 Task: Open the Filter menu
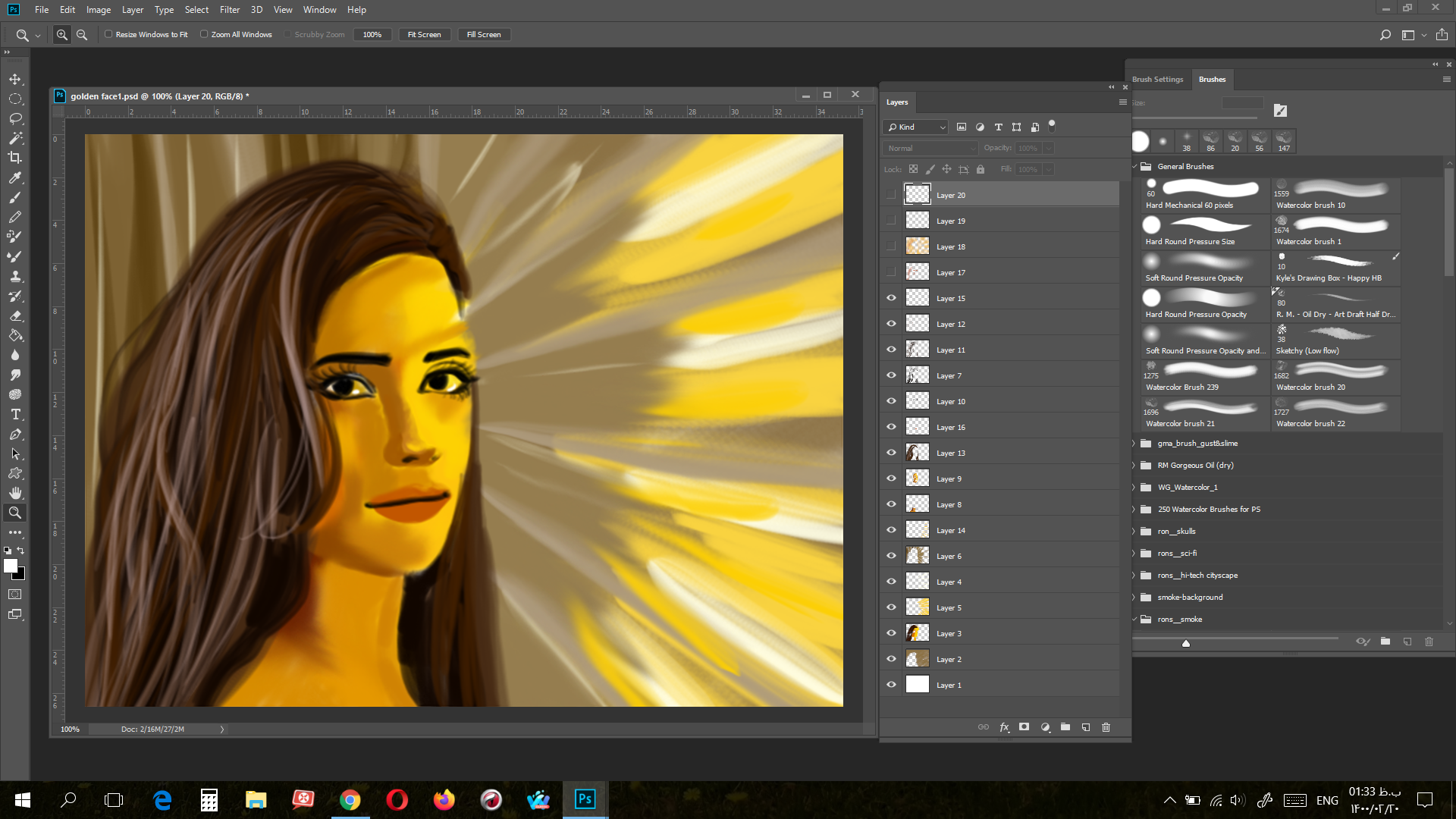tap(230, 10)
